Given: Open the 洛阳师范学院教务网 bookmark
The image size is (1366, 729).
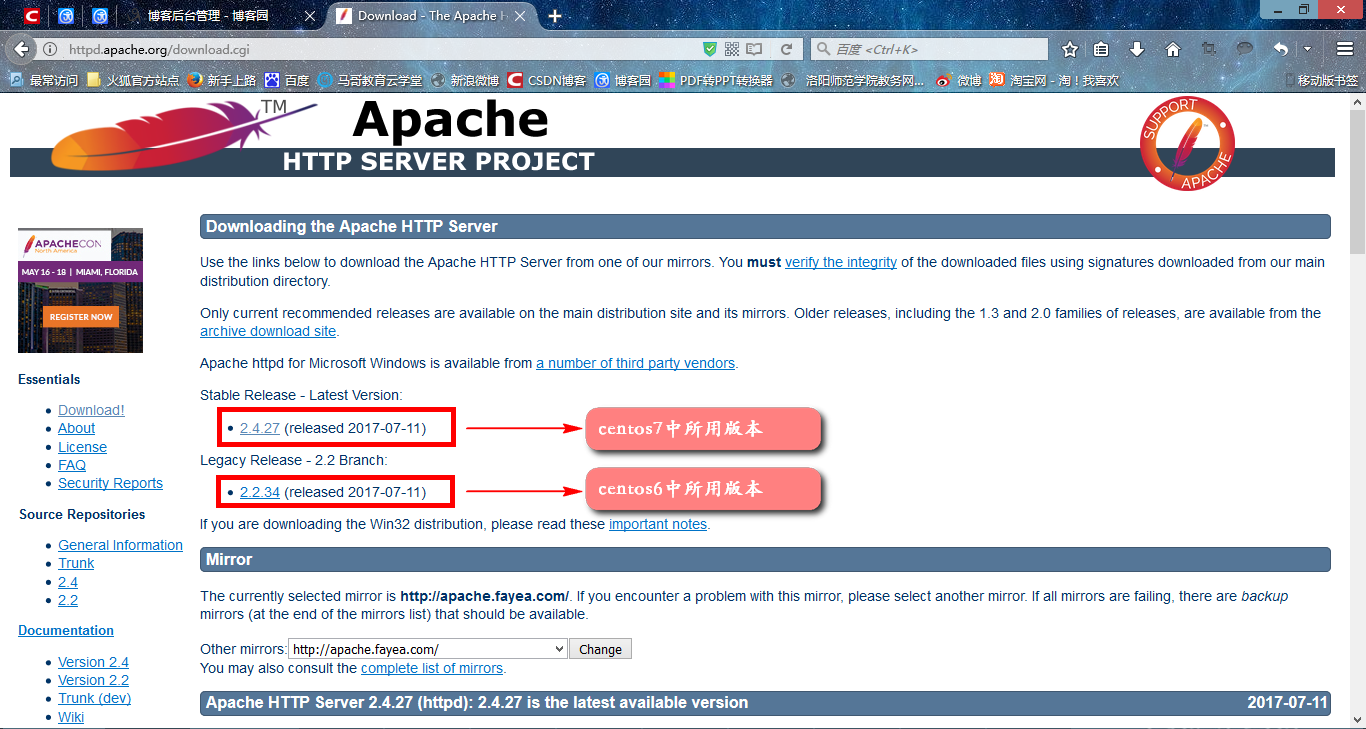Looking at the screenshot, I should click(854, 80).
